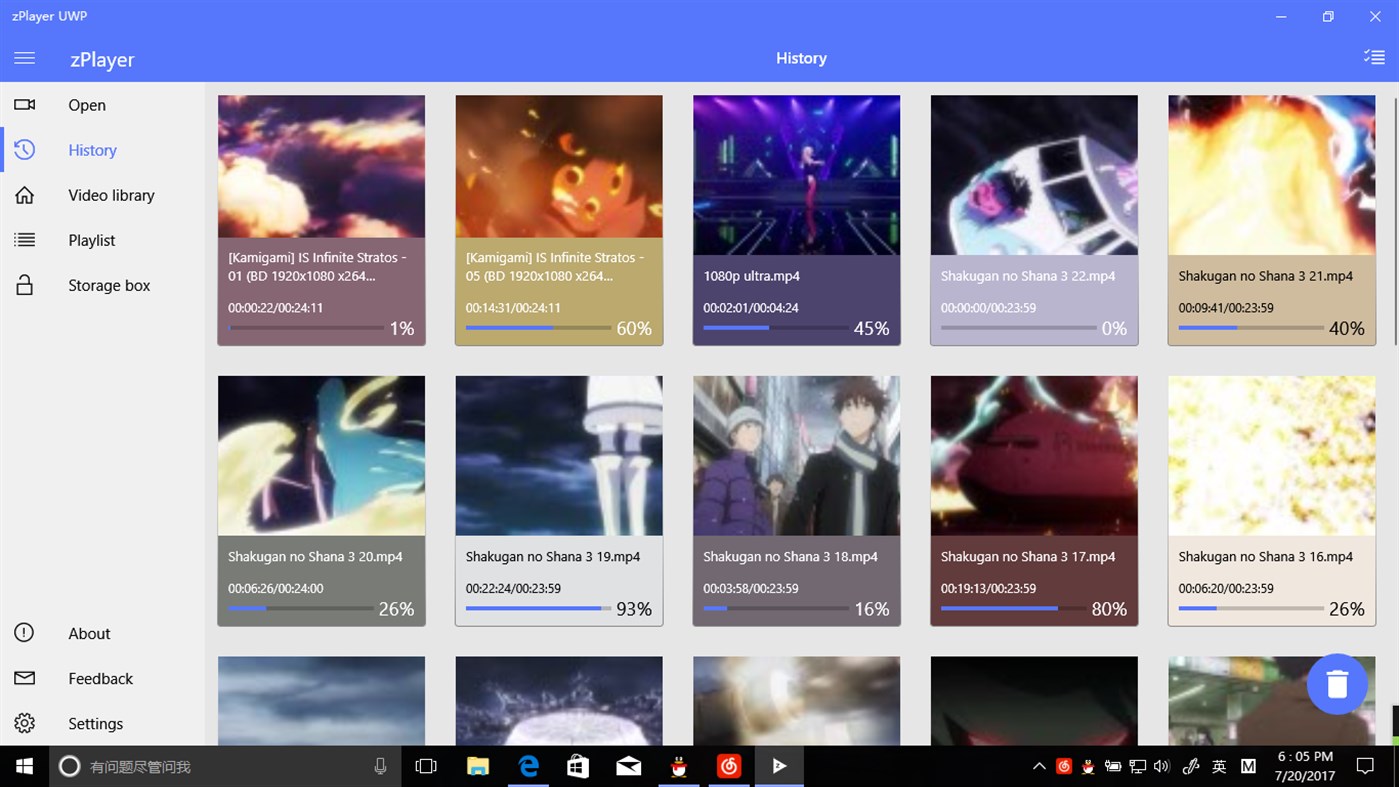The width and height of the screenshot is (1399, 787).
Task: Play [Kamigami] IS Infinite Stratos - 01
Action: click(321, 165)
